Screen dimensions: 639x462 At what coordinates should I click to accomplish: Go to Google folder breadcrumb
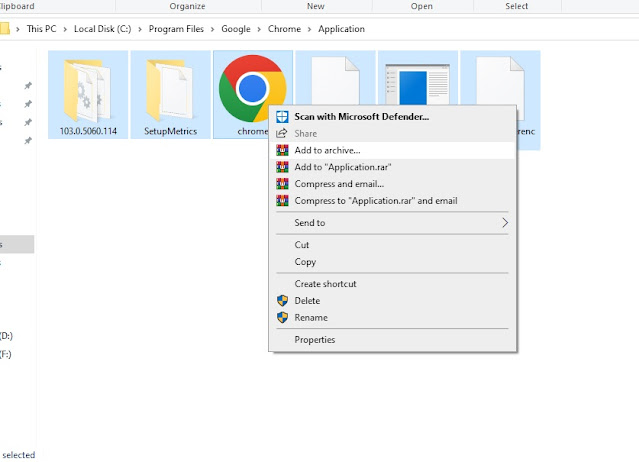[x=236, y=29]
